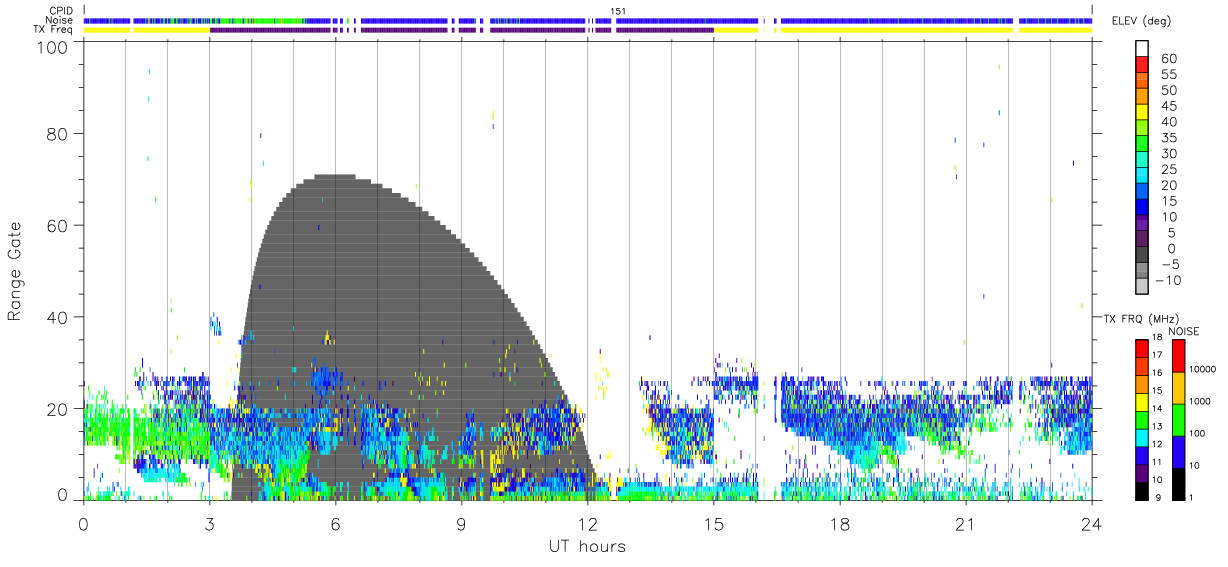1228x567 pixels.
Task: Pick the red segment of ELEV color bar
Action: (1142, 63)
